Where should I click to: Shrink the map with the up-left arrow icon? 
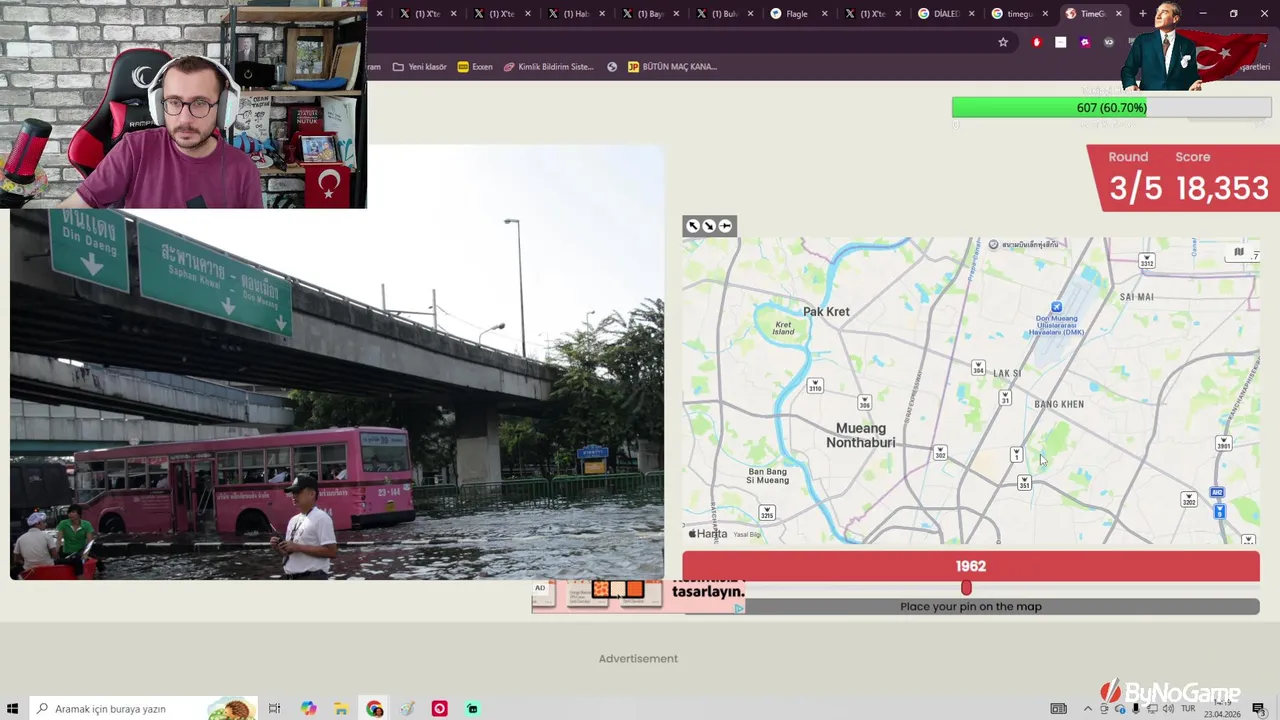[692, 226]
